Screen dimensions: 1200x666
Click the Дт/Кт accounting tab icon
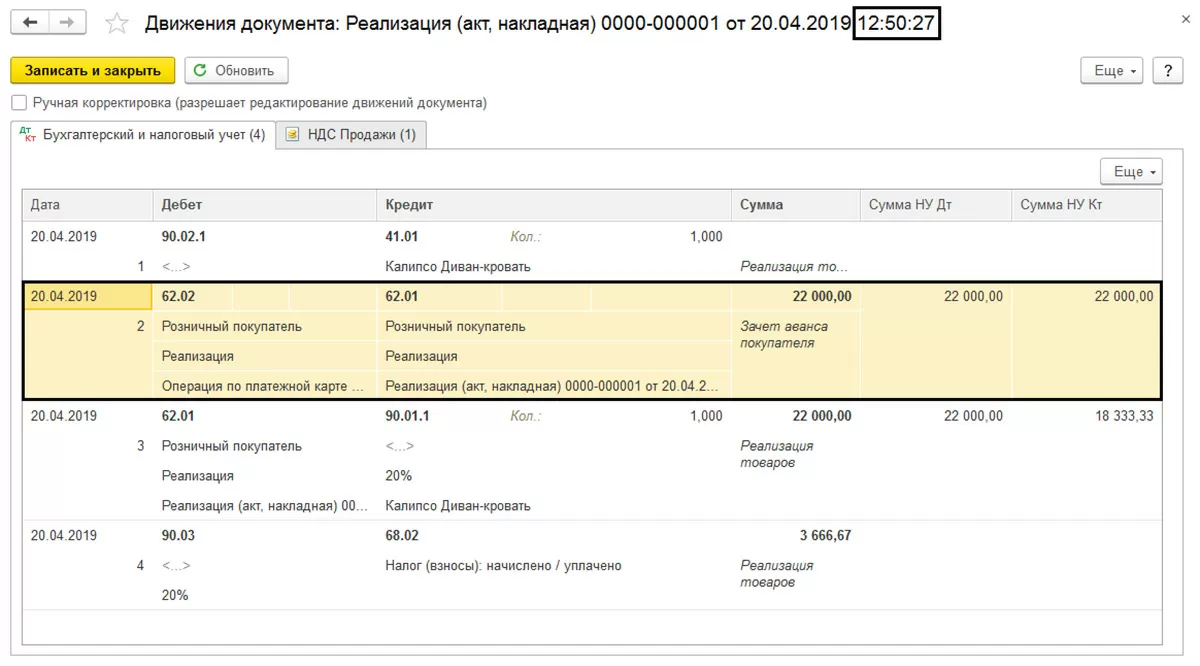click(28, 135)
